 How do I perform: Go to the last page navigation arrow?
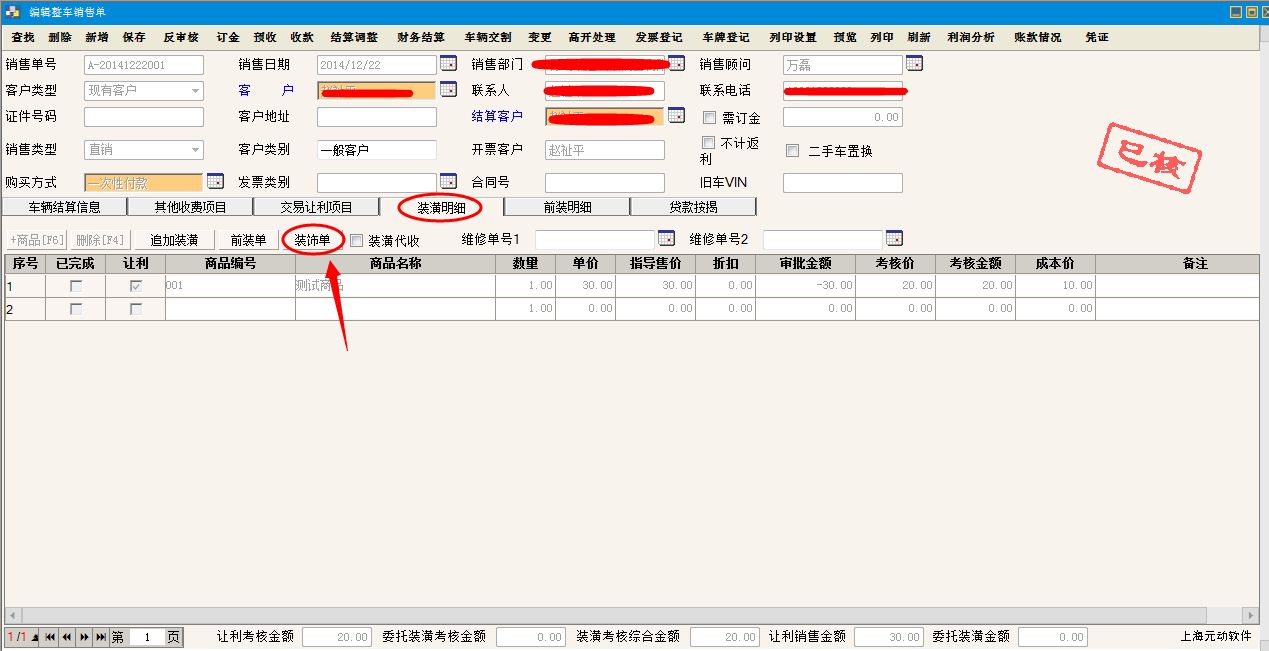pyautogui.click(x=100, y=637)
